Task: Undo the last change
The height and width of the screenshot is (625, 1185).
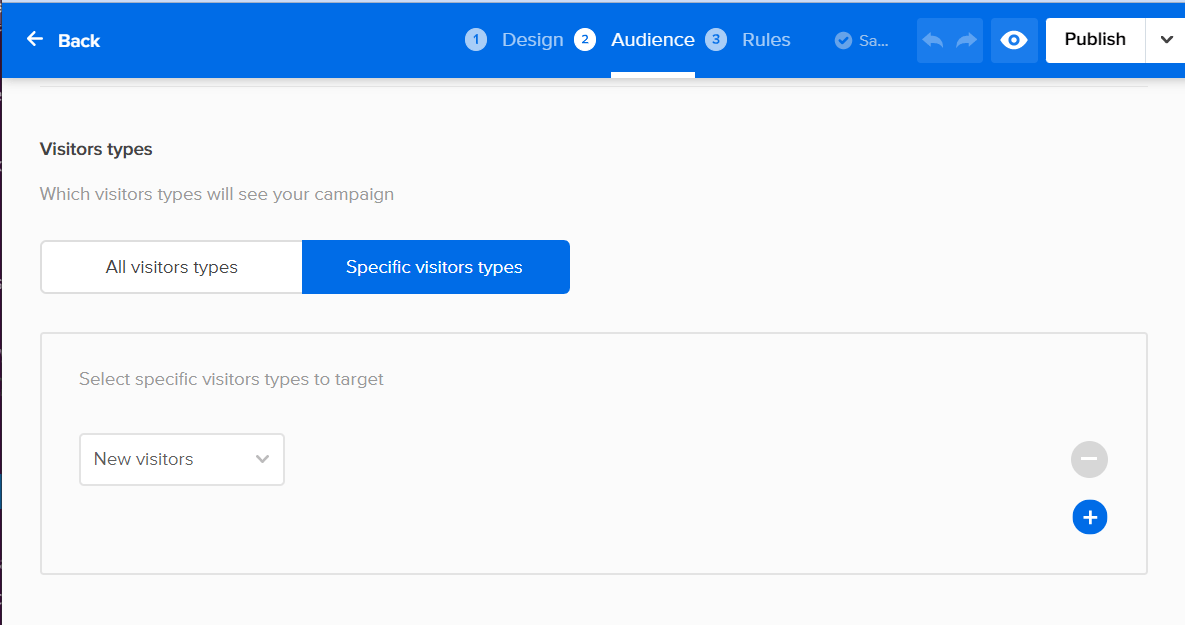Action: coord(933,40)
